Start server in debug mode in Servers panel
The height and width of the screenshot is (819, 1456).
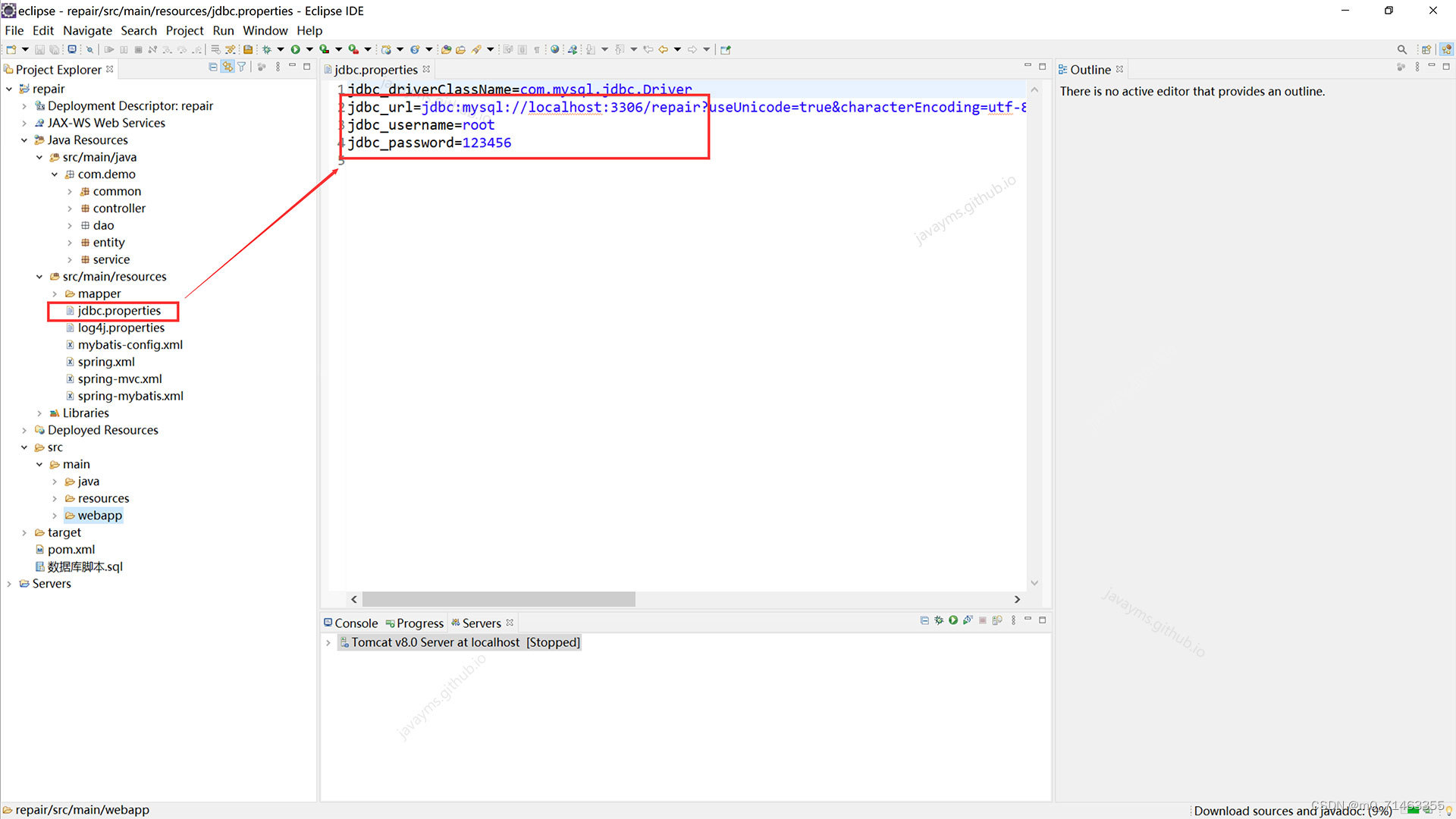click(x=939, y=620)
